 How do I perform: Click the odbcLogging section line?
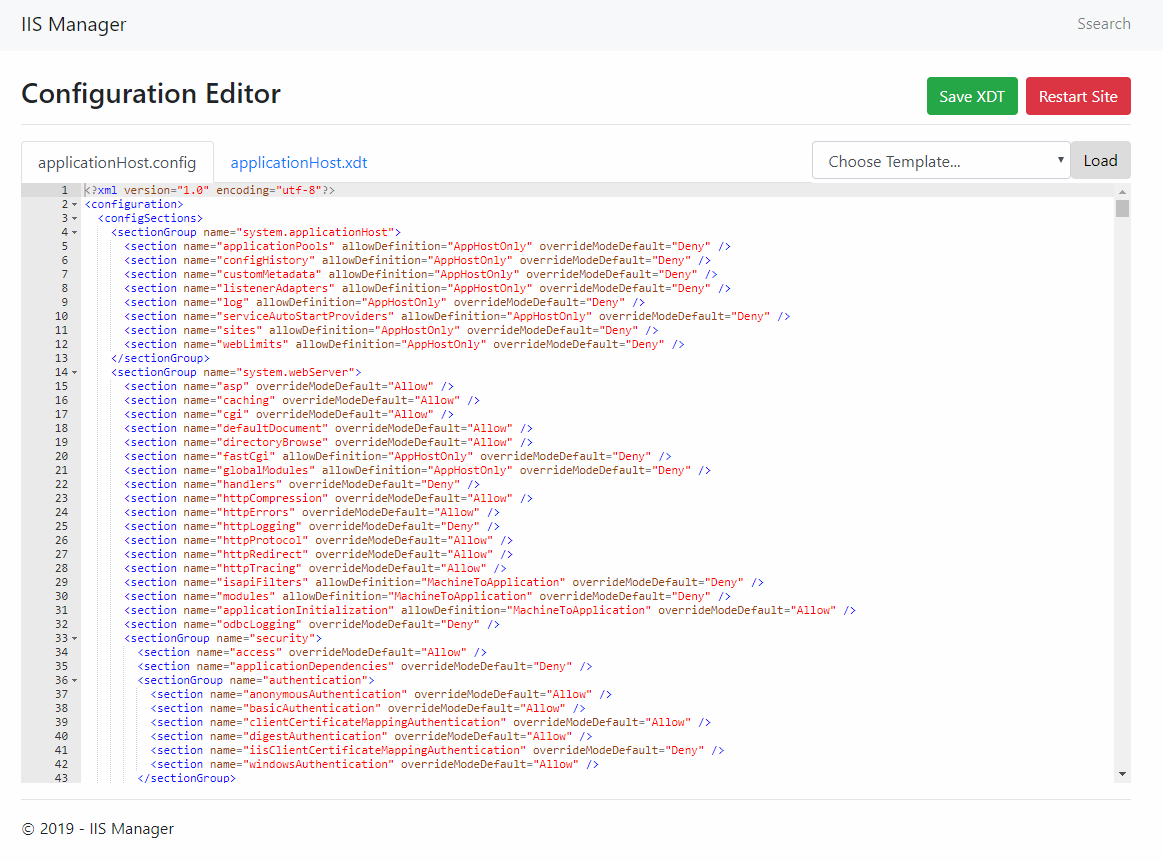[x=312, y=625]
